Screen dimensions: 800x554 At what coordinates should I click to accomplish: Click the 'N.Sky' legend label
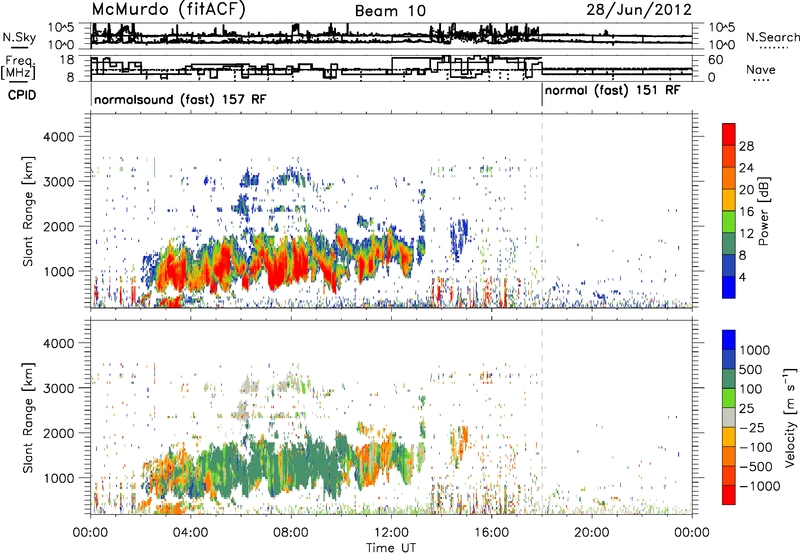[x=19, y=37]
